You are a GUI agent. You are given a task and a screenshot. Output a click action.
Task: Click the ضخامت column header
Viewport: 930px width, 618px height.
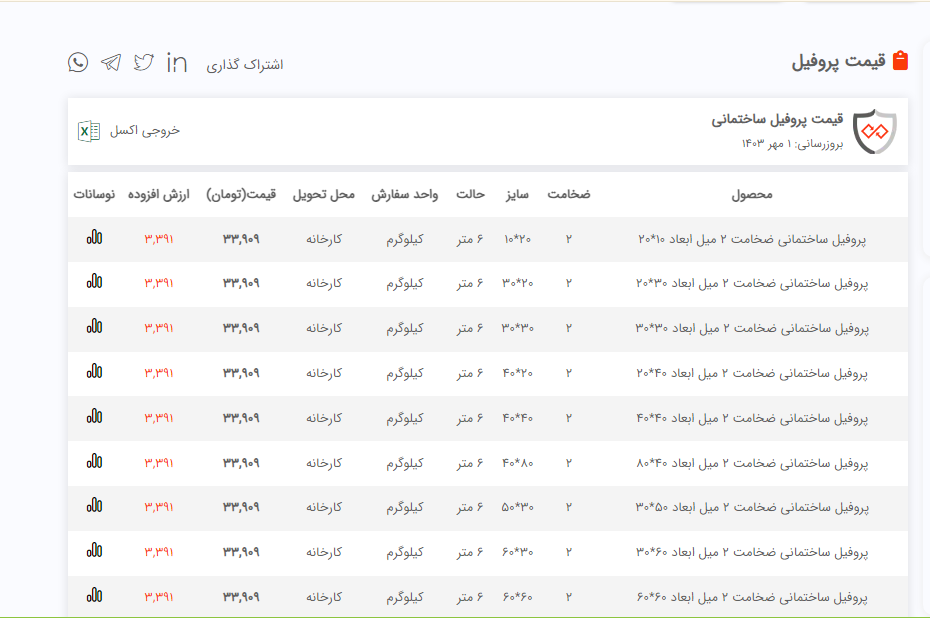point(568,194)
